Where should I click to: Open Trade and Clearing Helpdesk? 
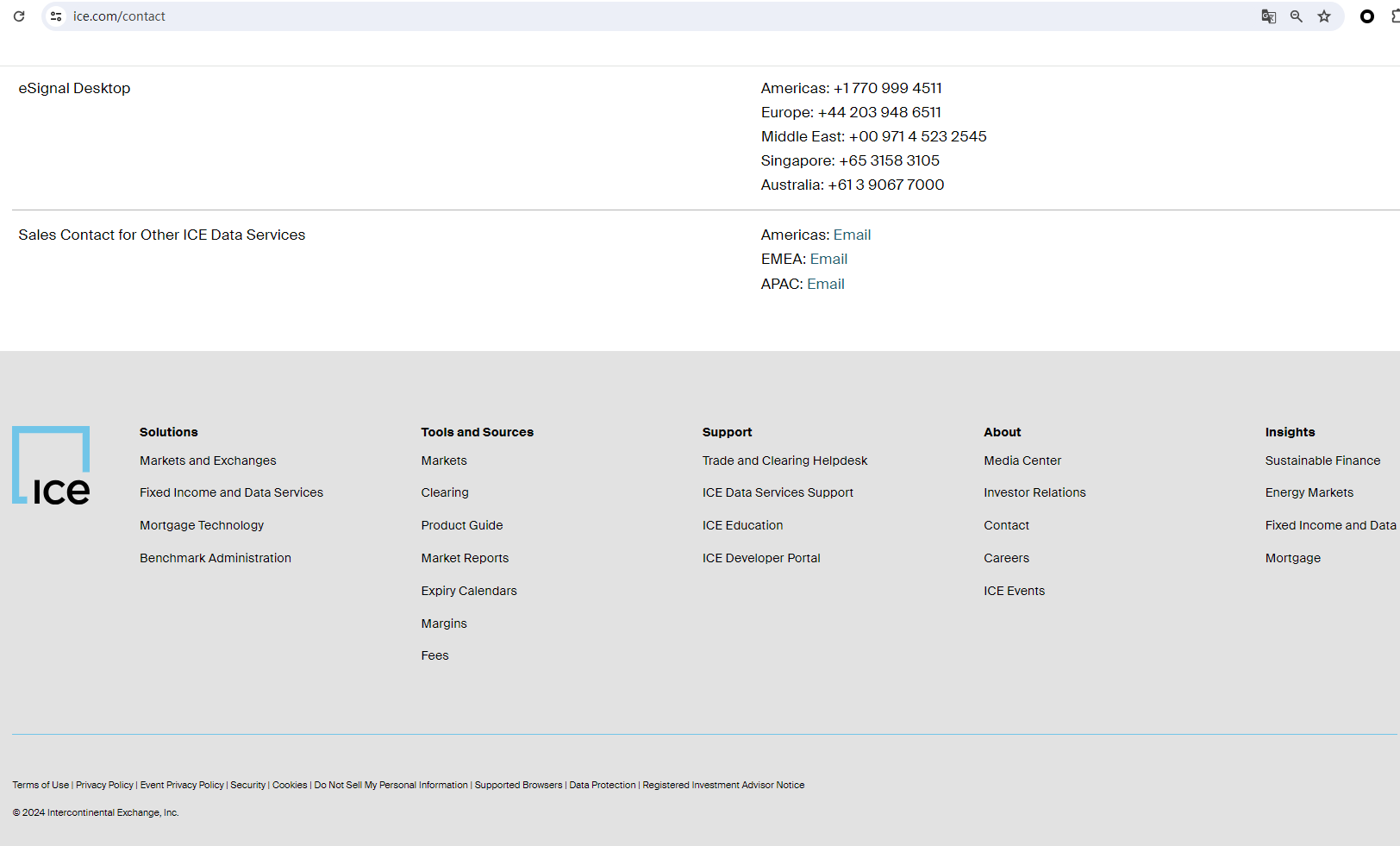click(784, 461)
